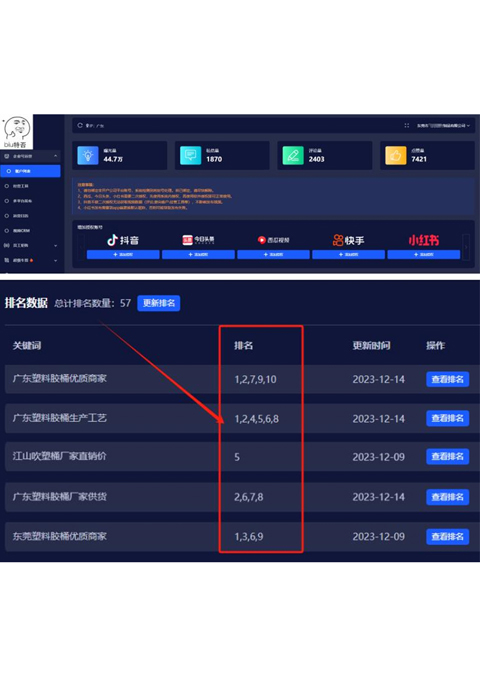Click the fullscreen icon in top bar

tap(407, 125)
